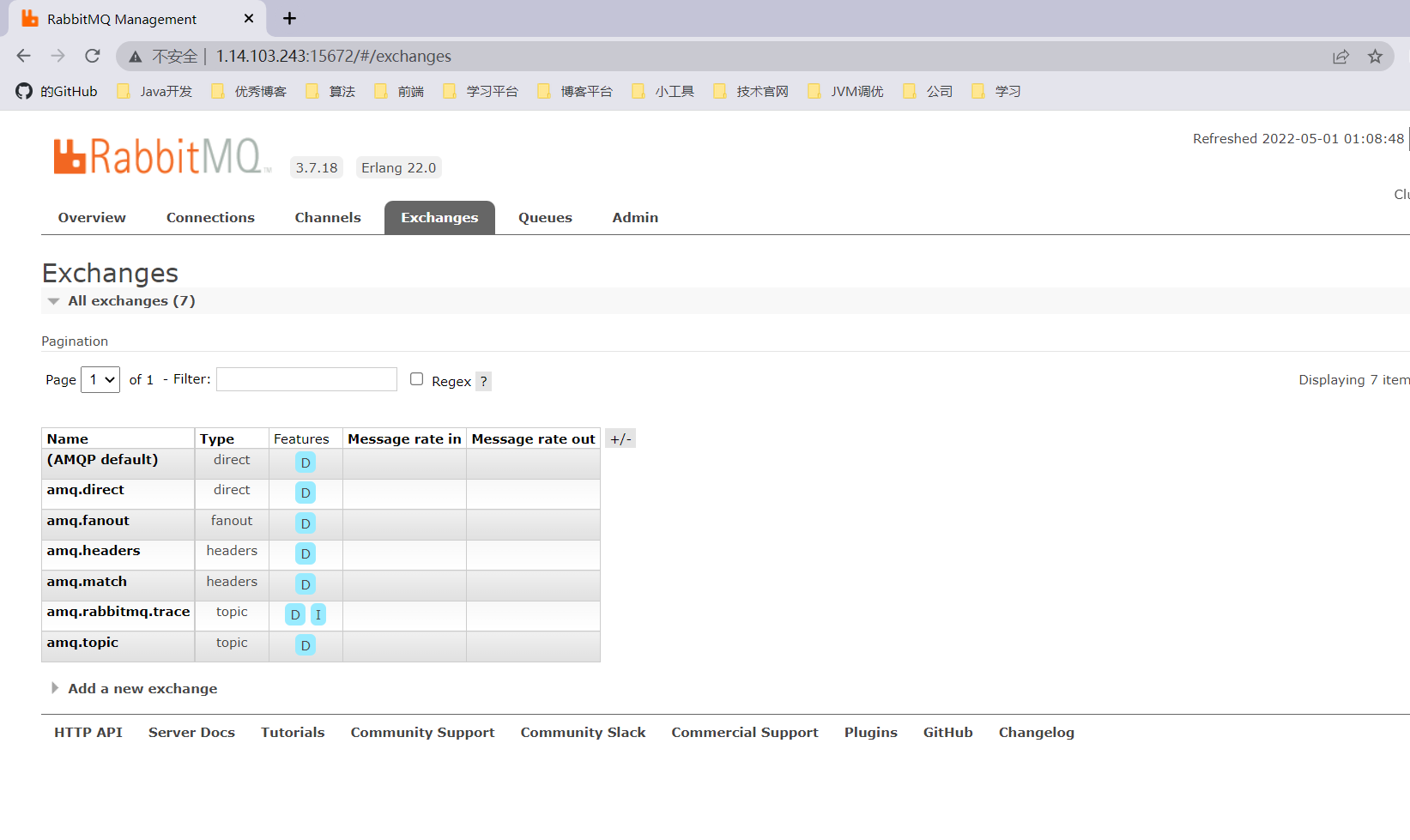Switch to the Queues tab
The width and height of the screenshot is (1410, 840).
pos(545,218)
